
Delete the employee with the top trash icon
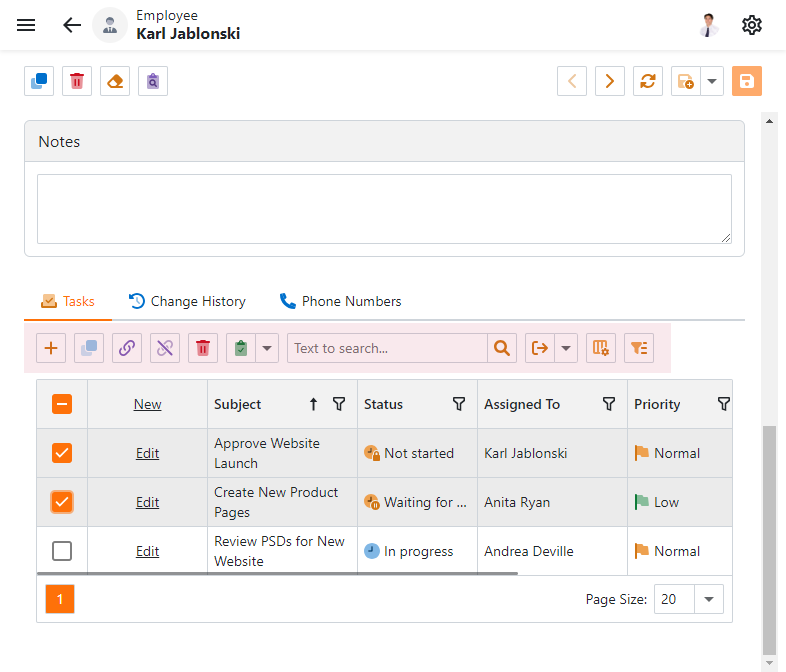click(x=77, y=81)
